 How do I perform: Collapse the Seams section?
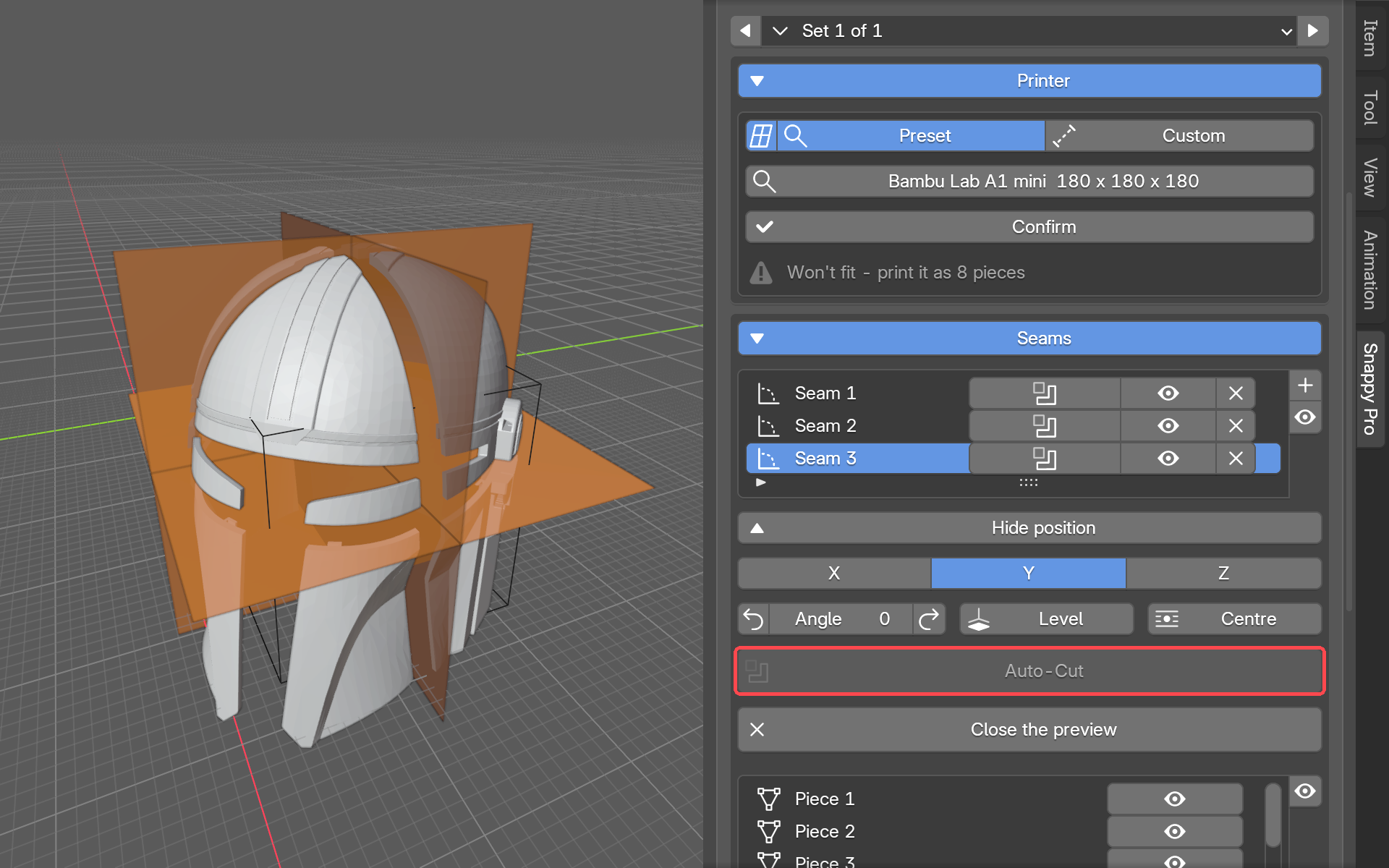point(1029,338)
